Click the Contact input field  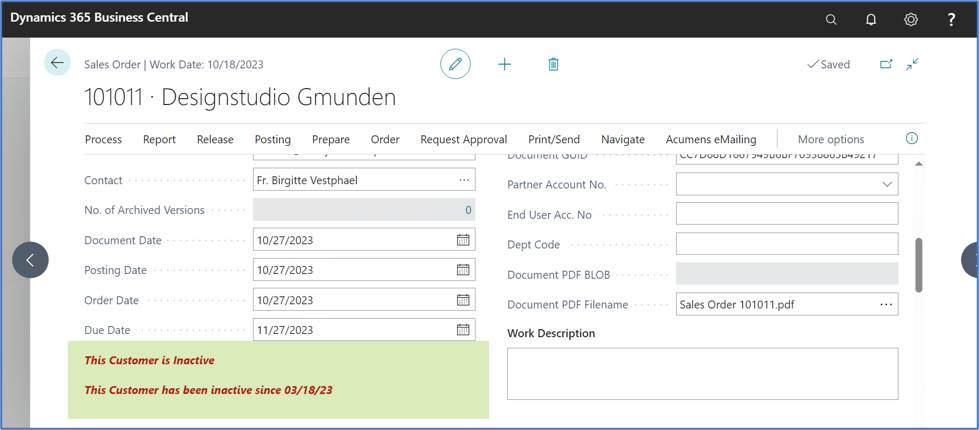[x=364, y=180]
